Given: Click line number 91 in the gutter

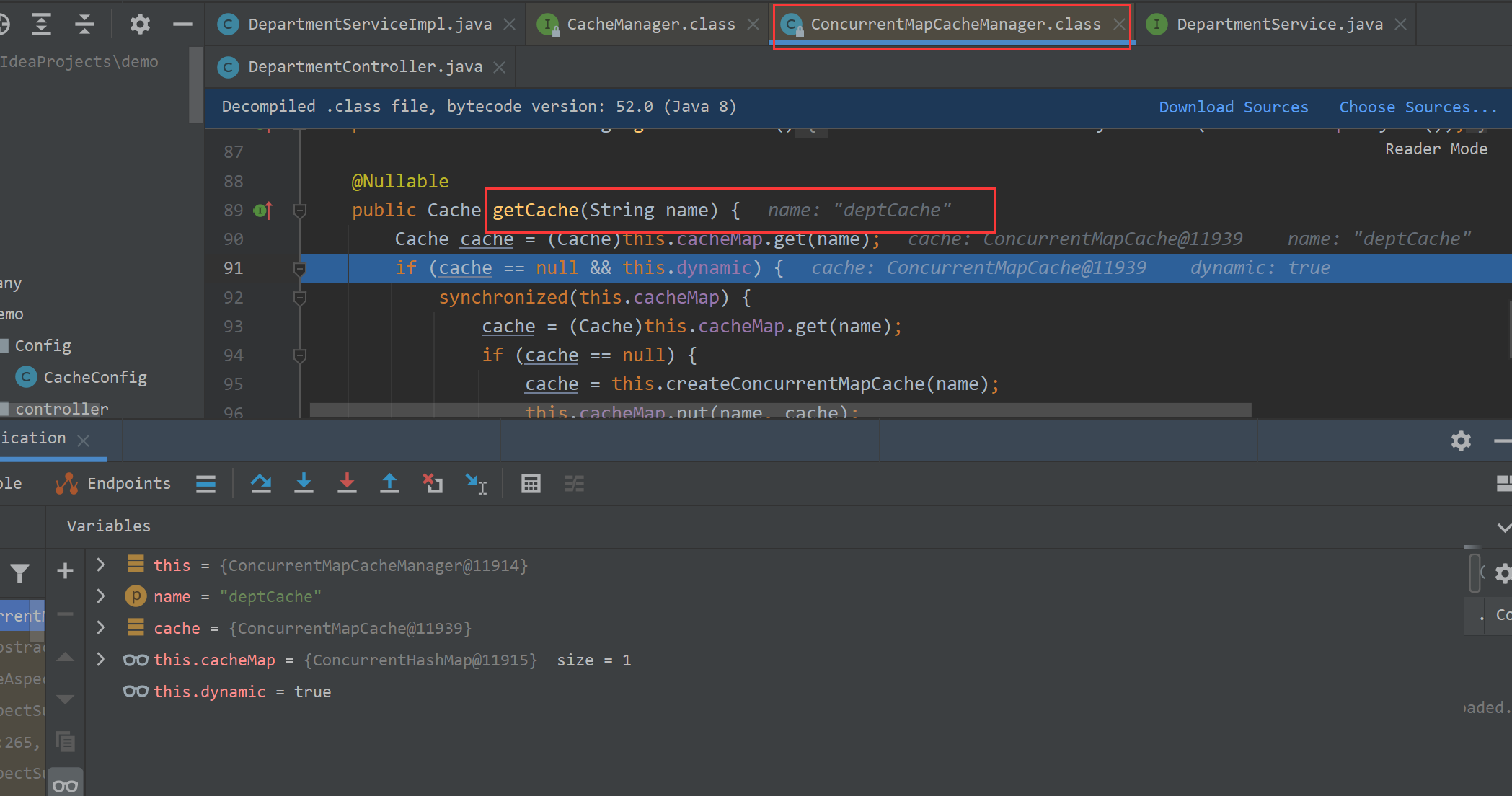Looking at the screenshot, I should point(233,268).
